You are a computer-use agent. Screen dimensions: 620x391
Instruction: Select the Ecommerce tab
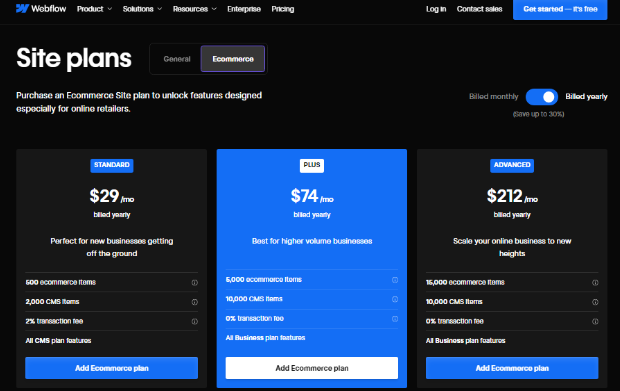click(233, 59)
